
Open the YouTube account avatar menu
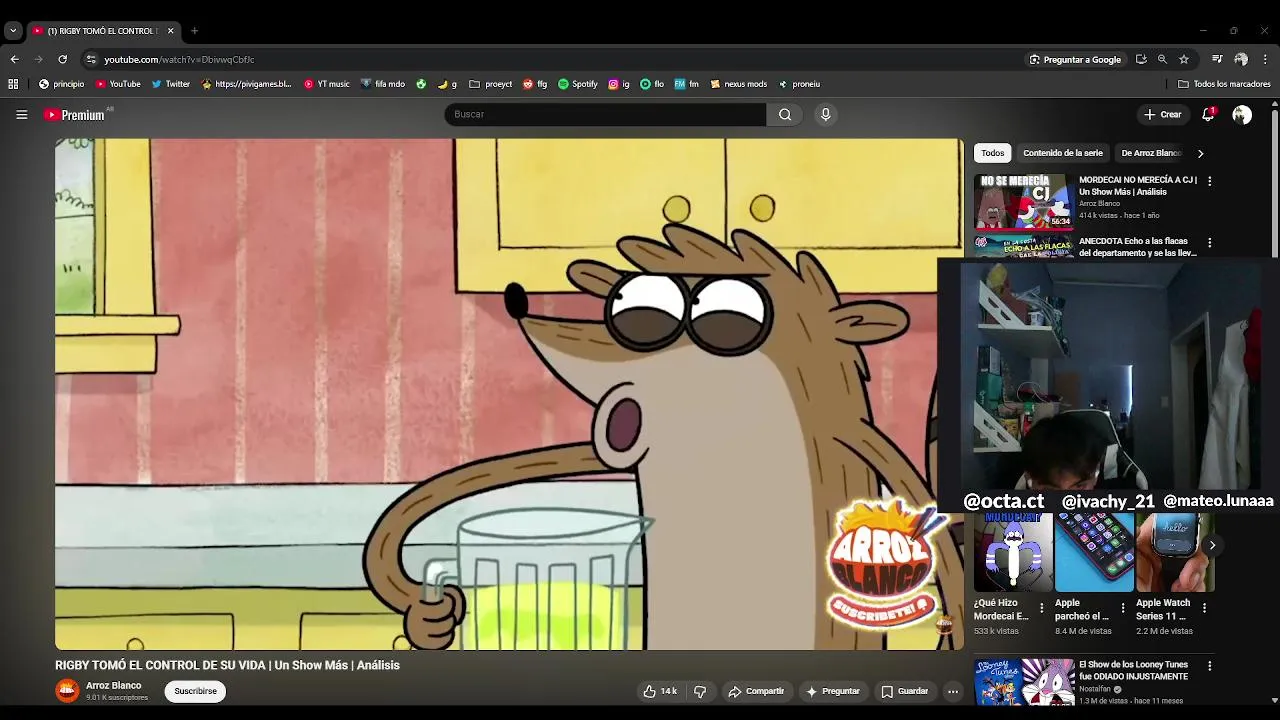click(1242, 115)
